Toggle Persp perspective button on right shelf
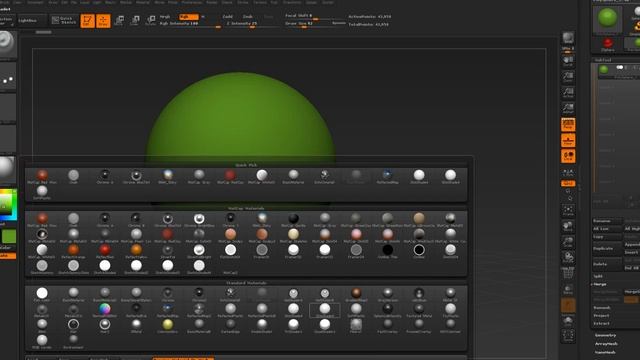Screen dimensions: 640x360 click(568, 124)
